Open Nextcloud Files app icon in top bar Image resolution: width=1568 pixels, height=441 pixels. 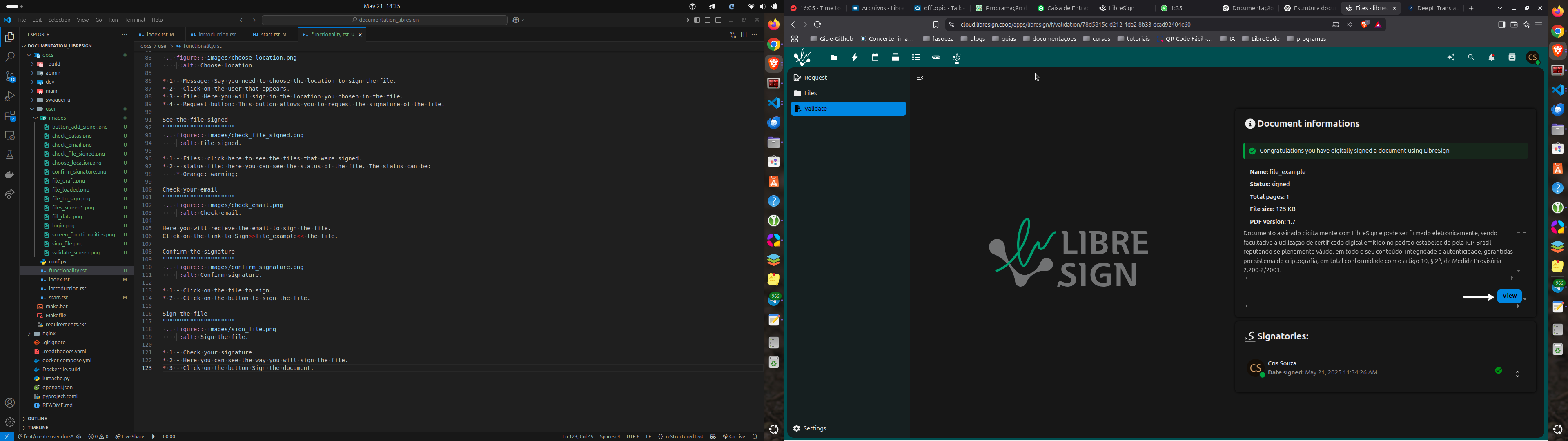coord(834,58)
